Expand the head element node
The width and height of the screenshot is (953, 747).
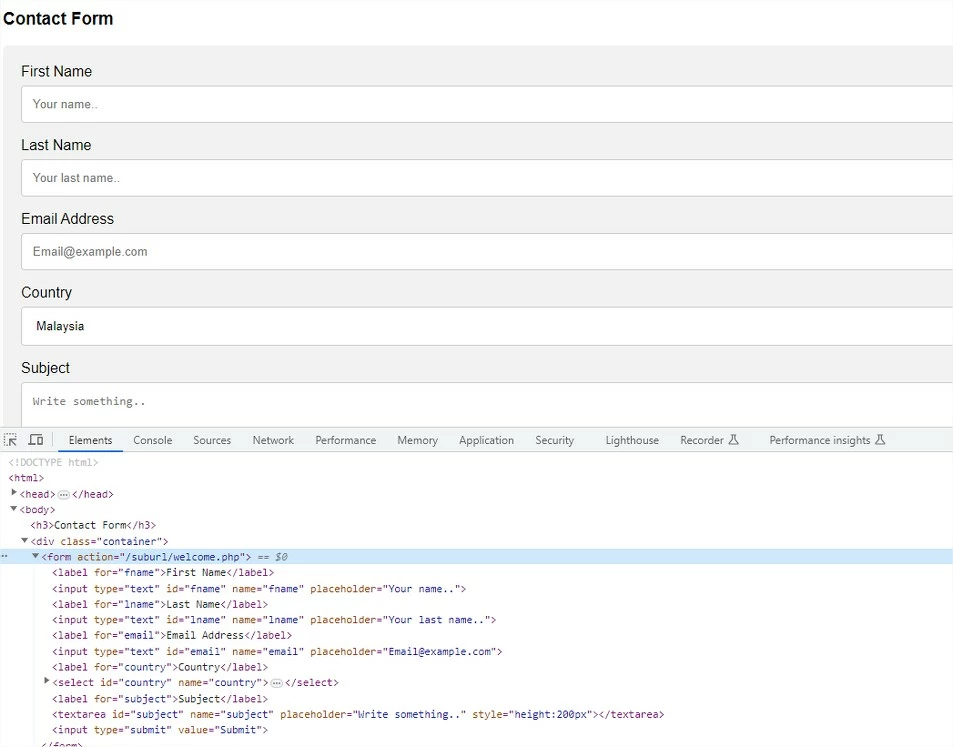(14, 493)
